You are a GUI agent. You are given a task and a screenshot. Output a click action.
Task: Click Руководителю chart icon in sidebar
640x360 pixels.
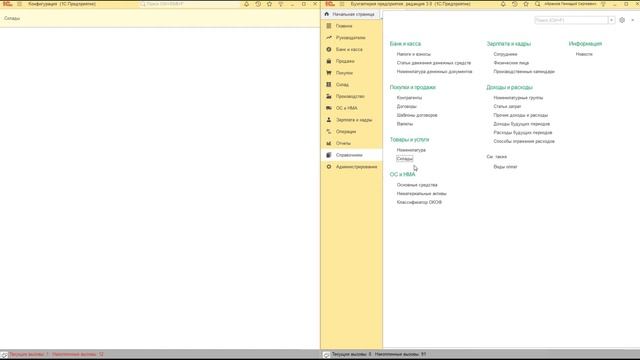pyautogui.click(x=329, y=38)
